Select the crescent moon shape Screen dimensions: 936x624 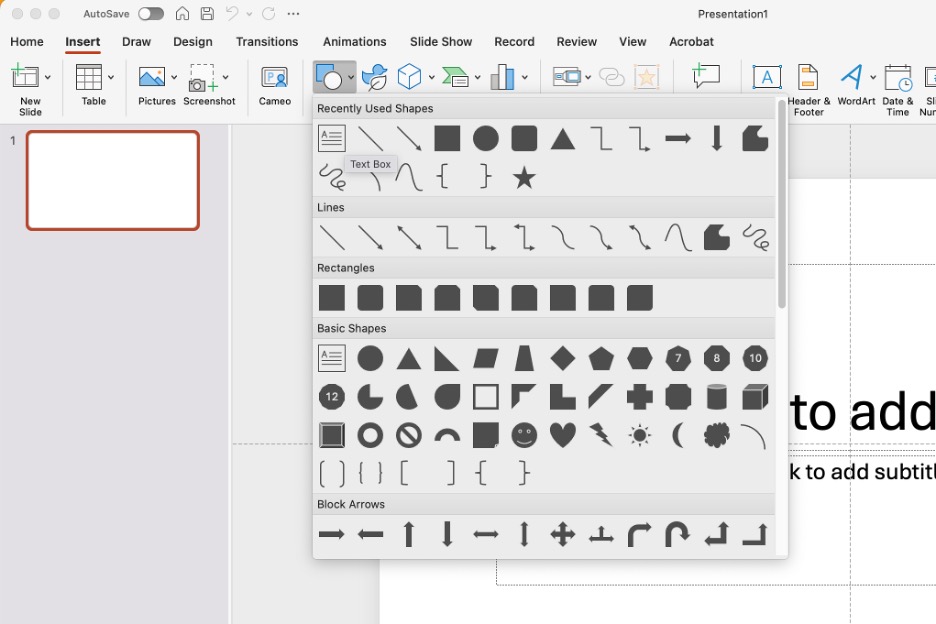(x=678, y=435)
